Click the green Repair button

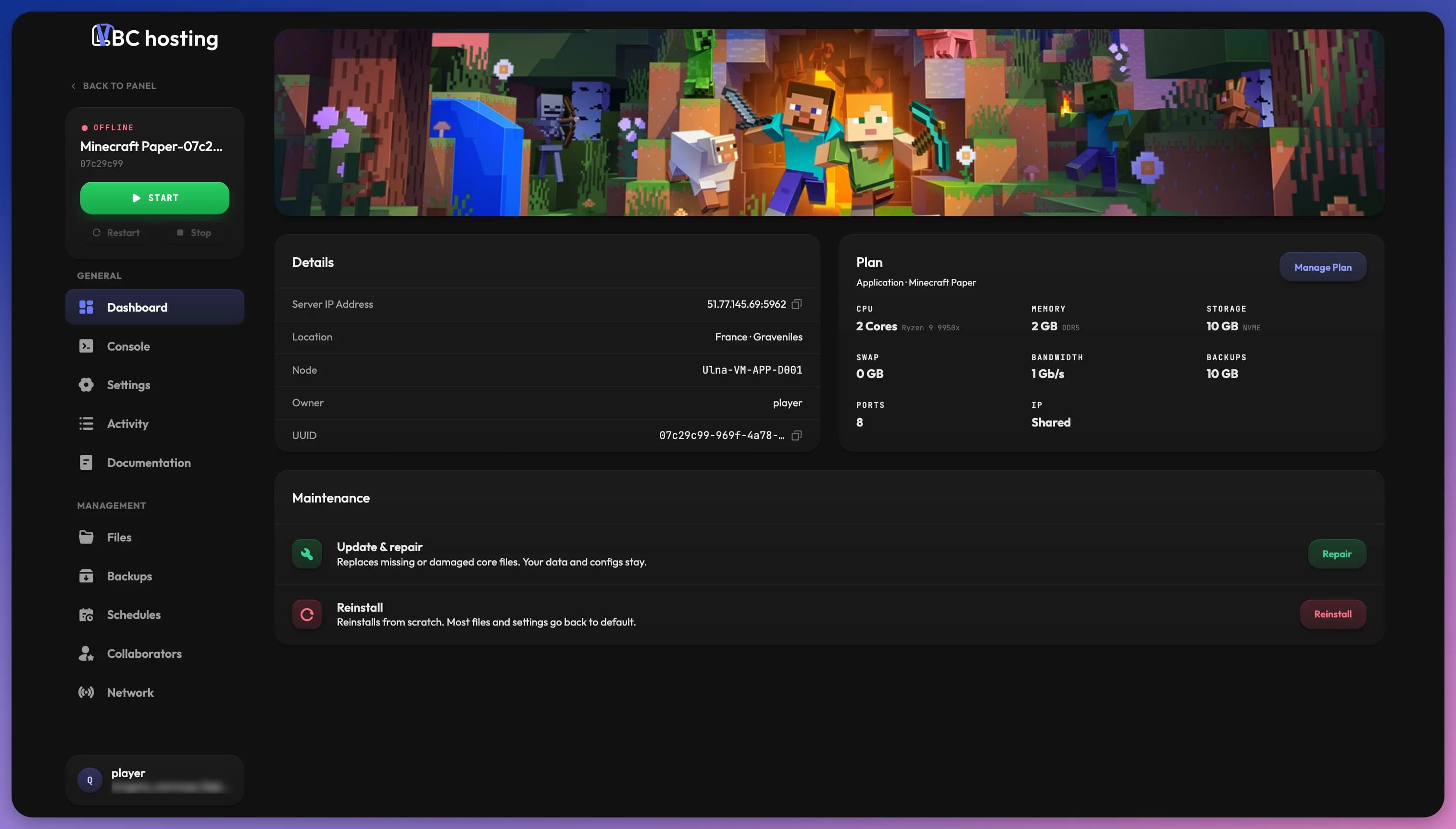(1336, 553)
